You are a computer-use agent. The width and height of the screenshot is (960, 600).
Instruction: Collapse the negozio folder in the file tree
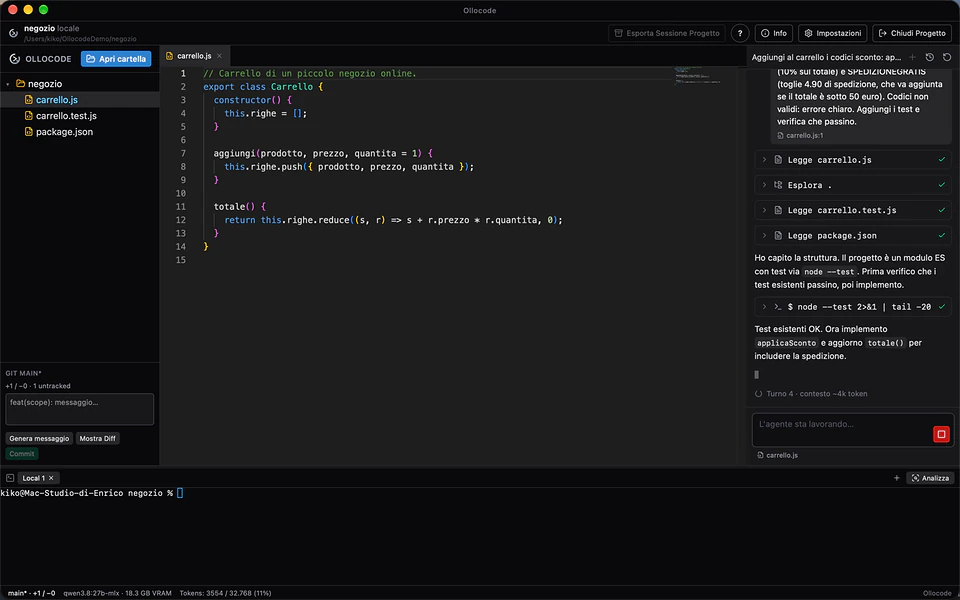[x=7, y=84]
